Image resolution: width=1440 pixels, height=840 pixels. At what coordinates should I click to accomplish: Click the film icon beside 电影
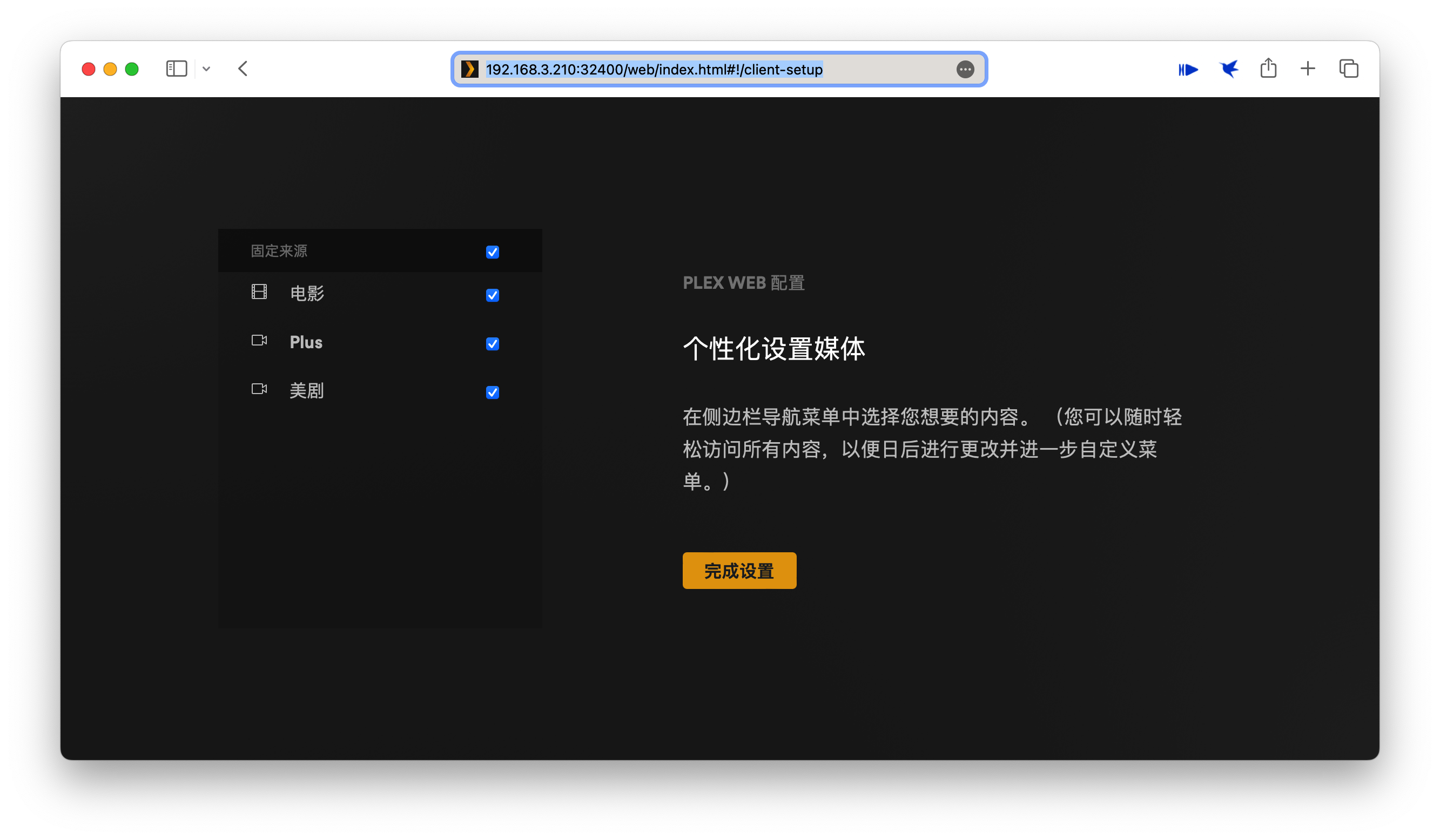point(259,293)
